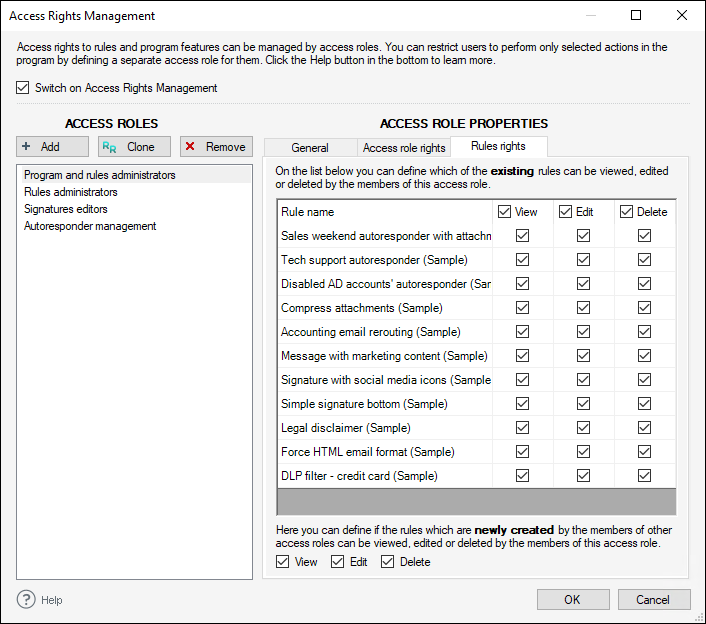Uncheck View for Disabled AD accounts' autoresponder
Viewport: 706px width, 624px height.
[x=522, y=284]
